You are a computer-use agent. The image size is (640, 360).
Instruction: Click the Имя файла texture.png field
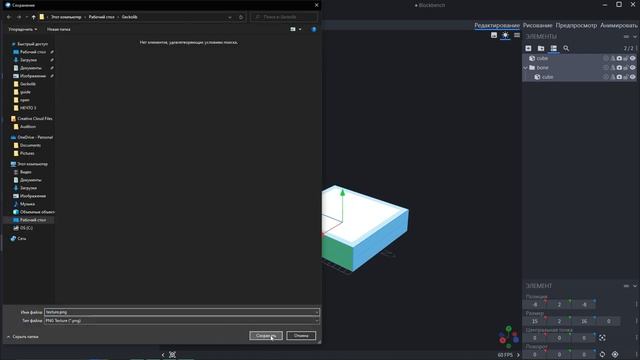coord(182,312)
